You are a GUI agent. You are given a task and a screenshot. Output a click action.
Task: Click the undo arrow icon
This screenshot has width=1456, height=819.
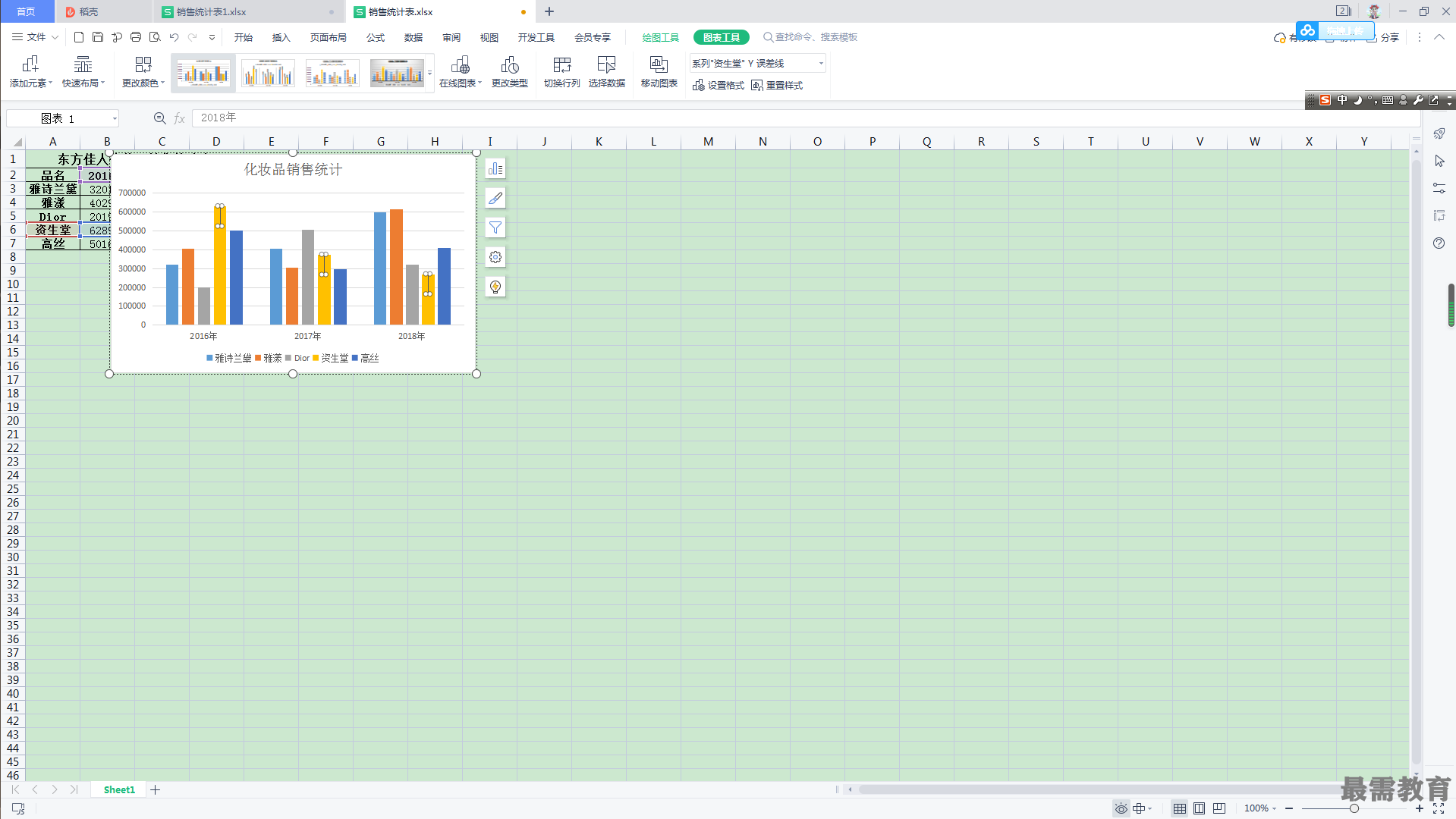(174, 37)
